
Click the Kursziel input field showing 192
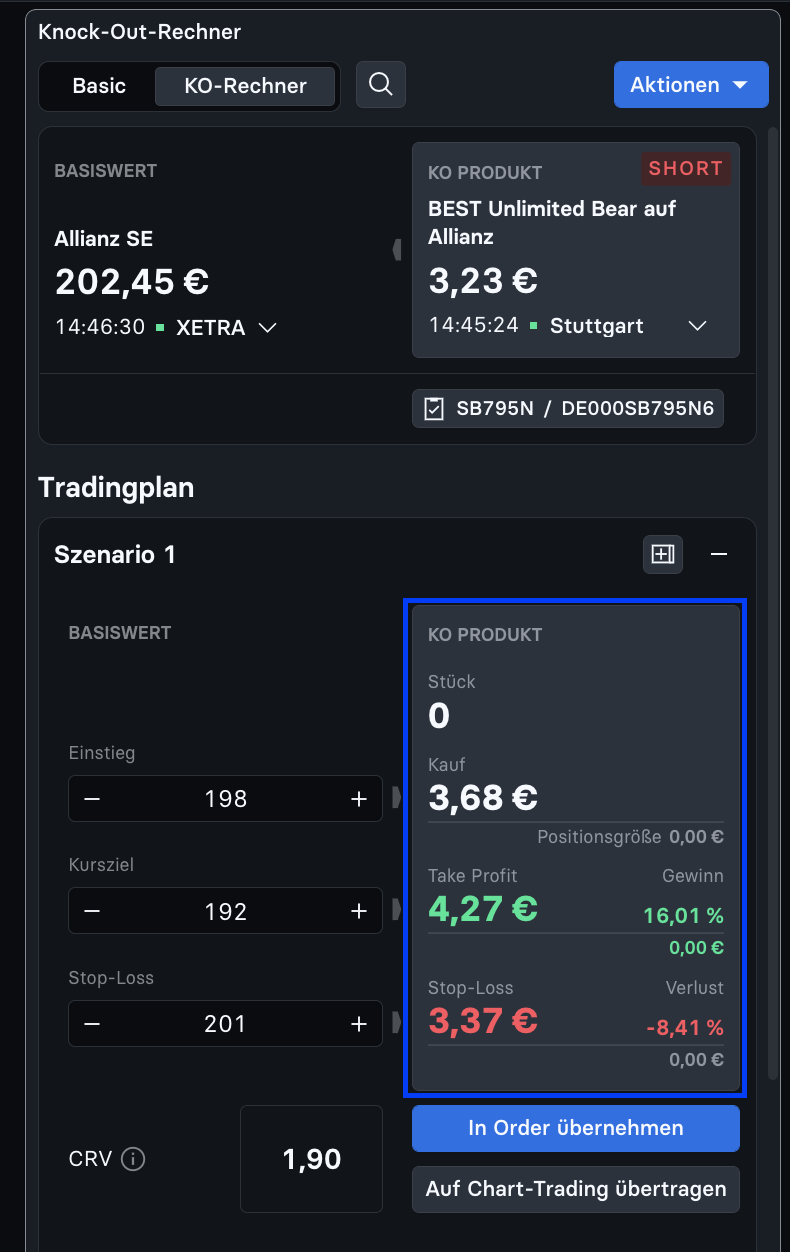point(225,911)
